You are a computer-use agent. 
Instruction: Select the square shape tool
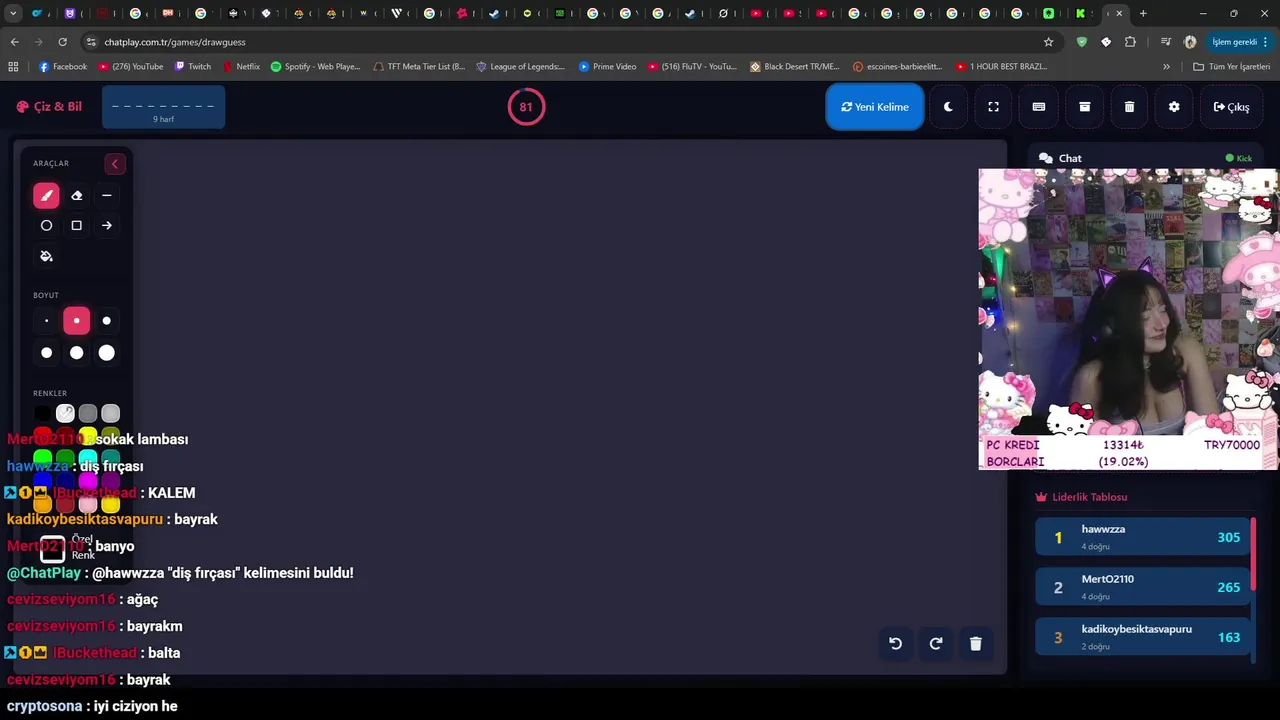coord(76,226)
